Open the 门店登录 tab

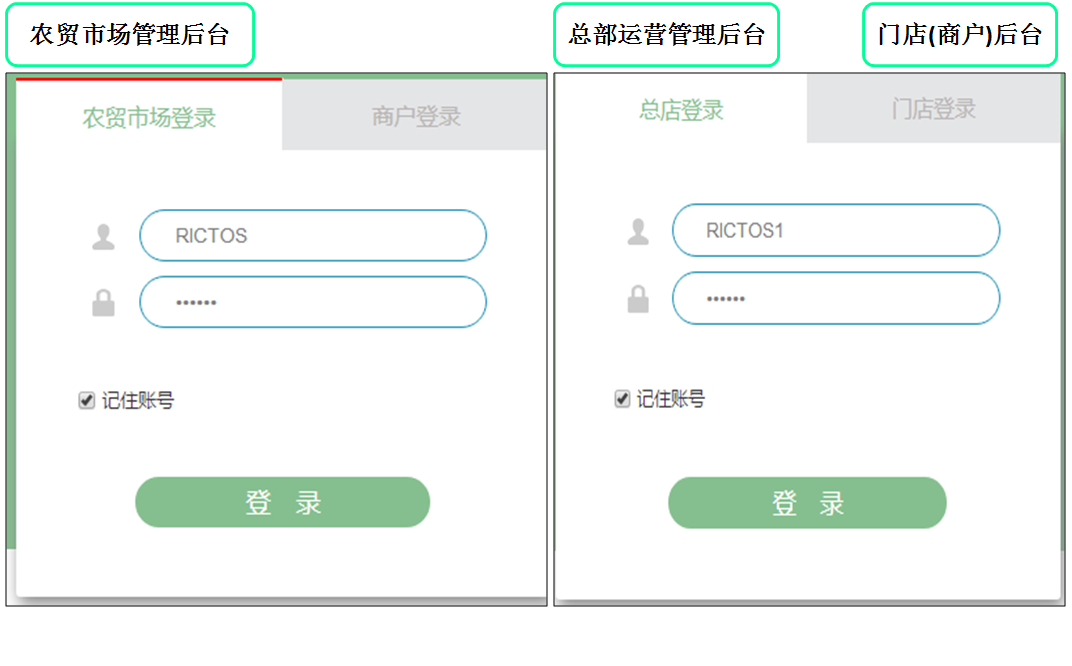[x=933, y=109]
